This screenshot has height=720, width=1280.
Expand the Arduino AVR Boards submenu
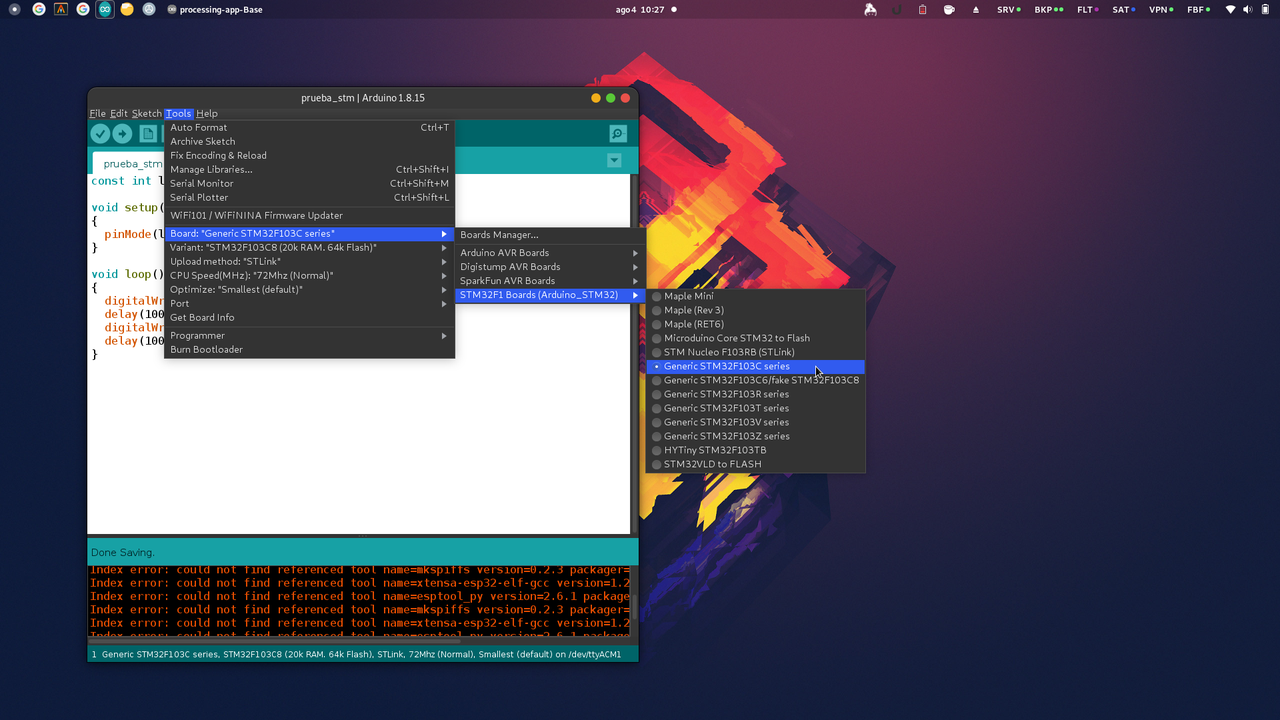click(x=550, y=253)
